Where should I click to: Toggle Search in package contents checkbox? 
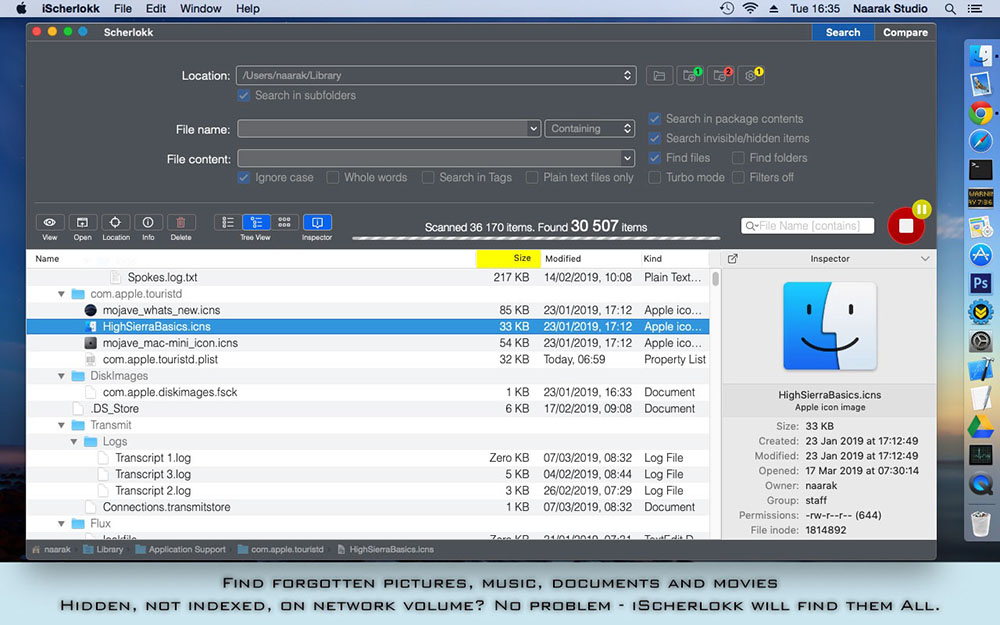click(654, 119)
